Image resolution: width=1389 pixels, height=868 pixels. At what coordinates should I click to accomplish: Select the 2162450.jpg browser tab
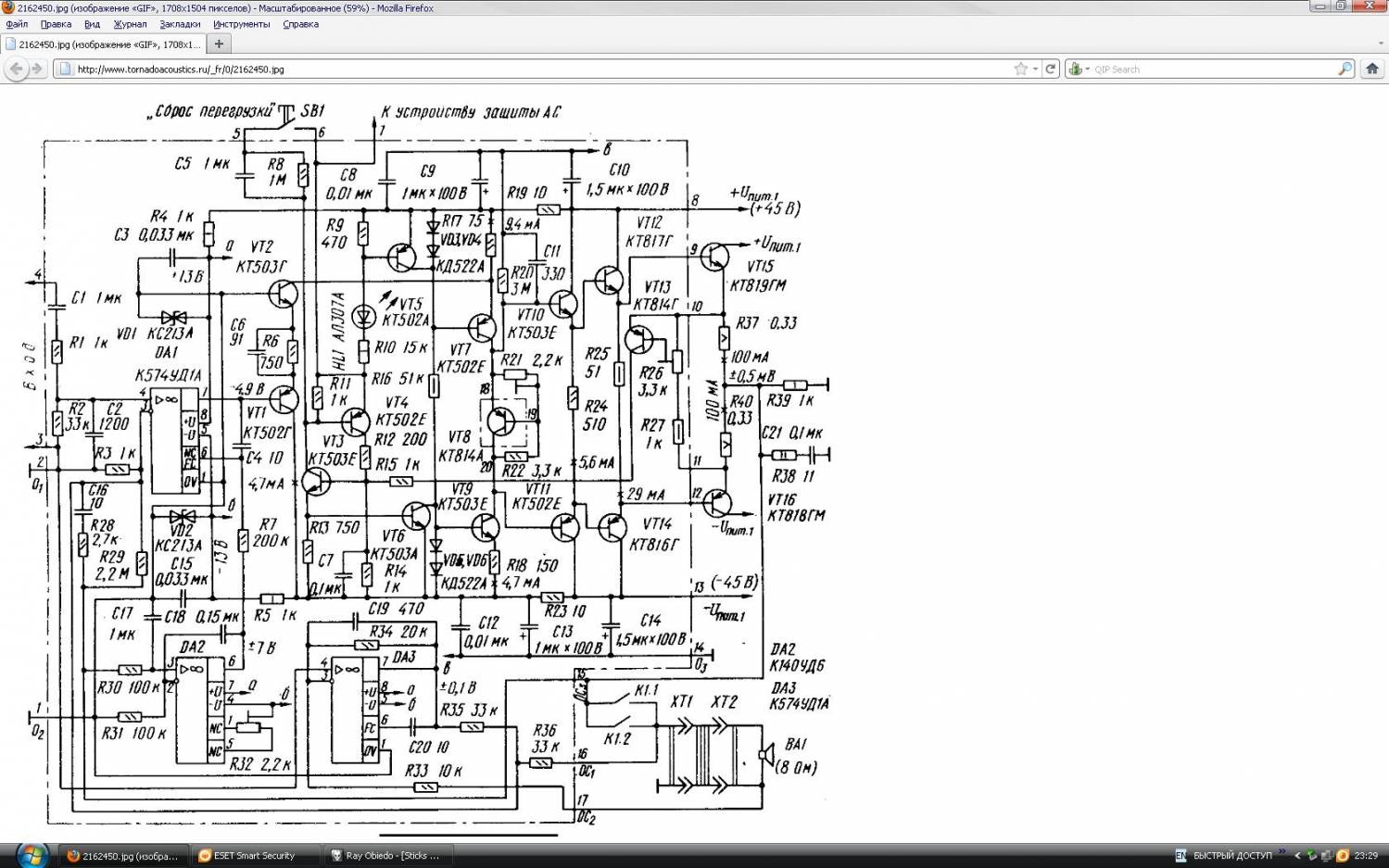point(102,44)
